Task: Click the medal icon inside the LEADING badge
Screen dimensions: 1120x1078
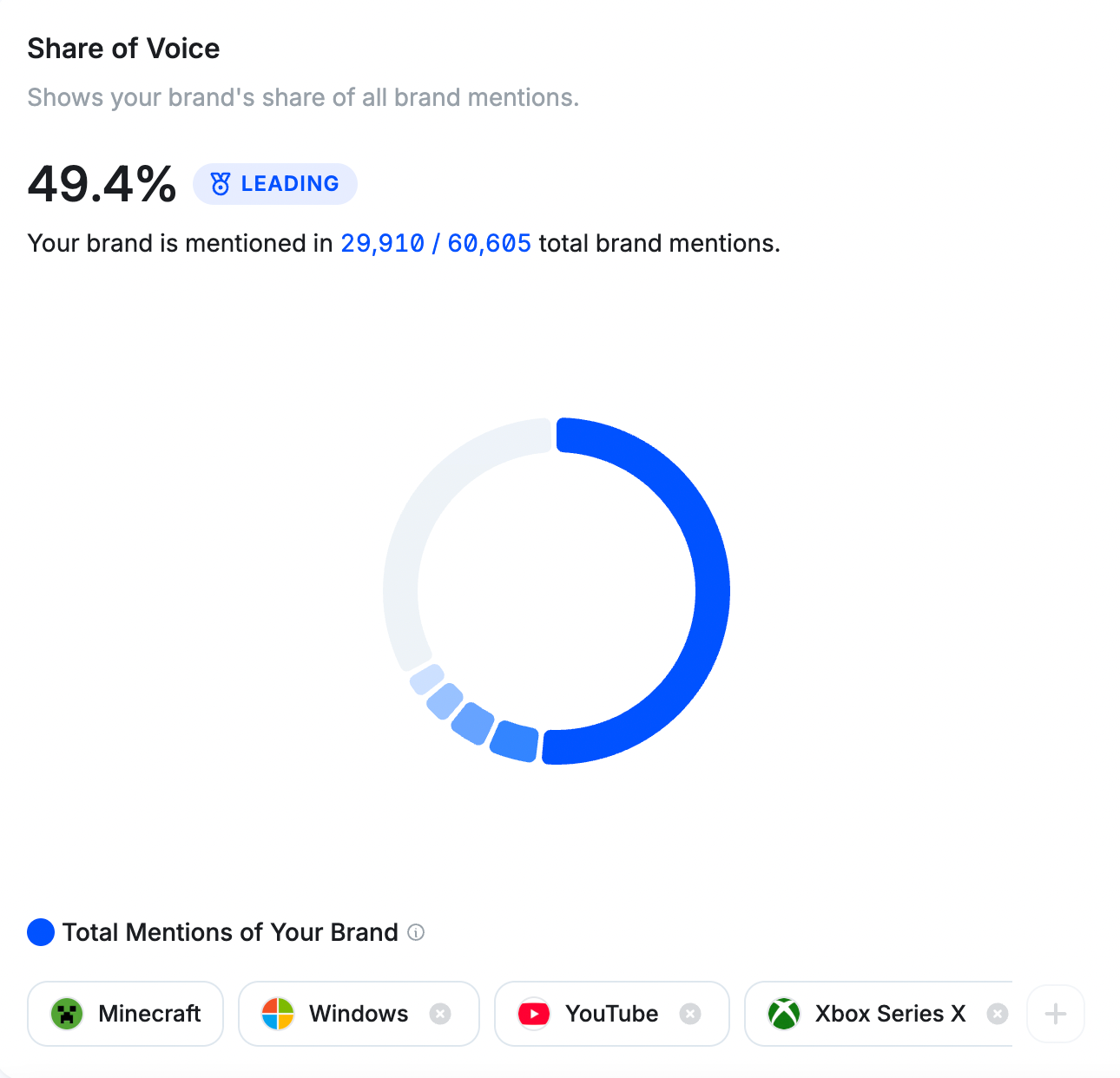Action: (219, 183)
